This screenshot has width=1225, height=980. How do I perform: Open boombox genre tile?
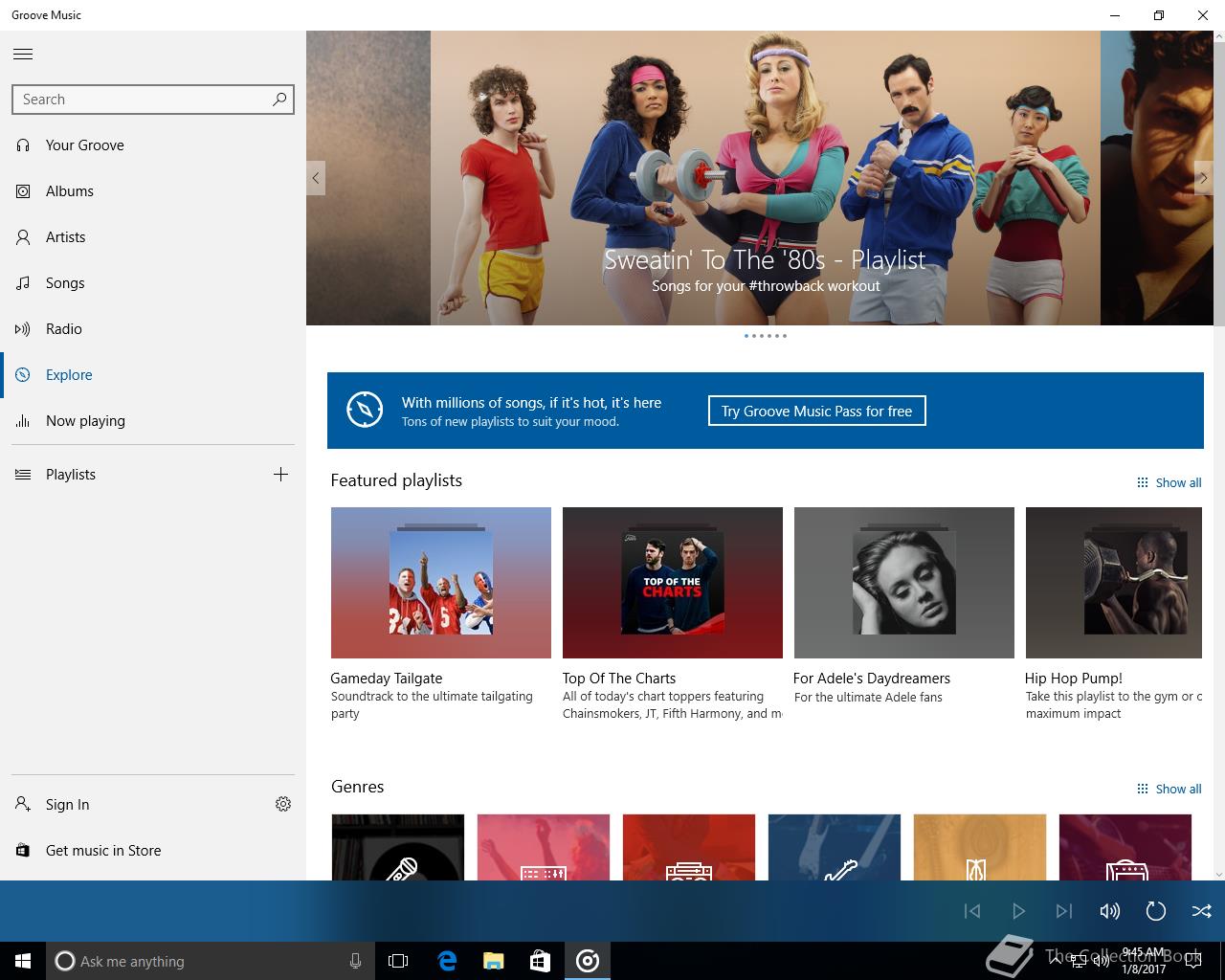click(x=689, y=847)
